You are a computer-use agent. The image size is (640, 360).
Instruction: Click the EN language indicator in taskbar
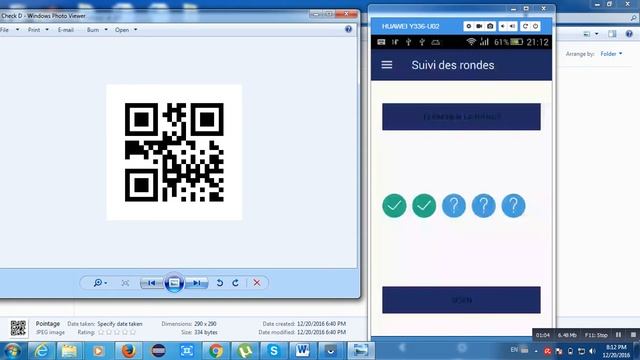(x=514, y=350)
